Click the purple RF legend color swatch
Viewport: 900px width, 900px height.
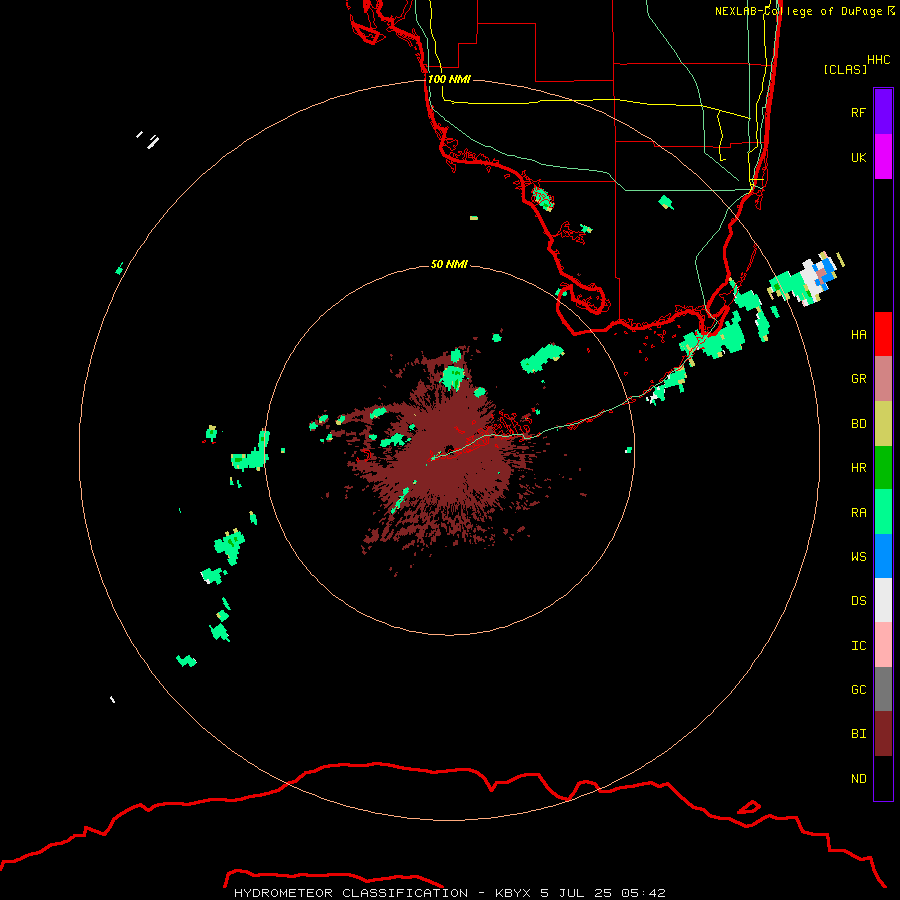883,112
